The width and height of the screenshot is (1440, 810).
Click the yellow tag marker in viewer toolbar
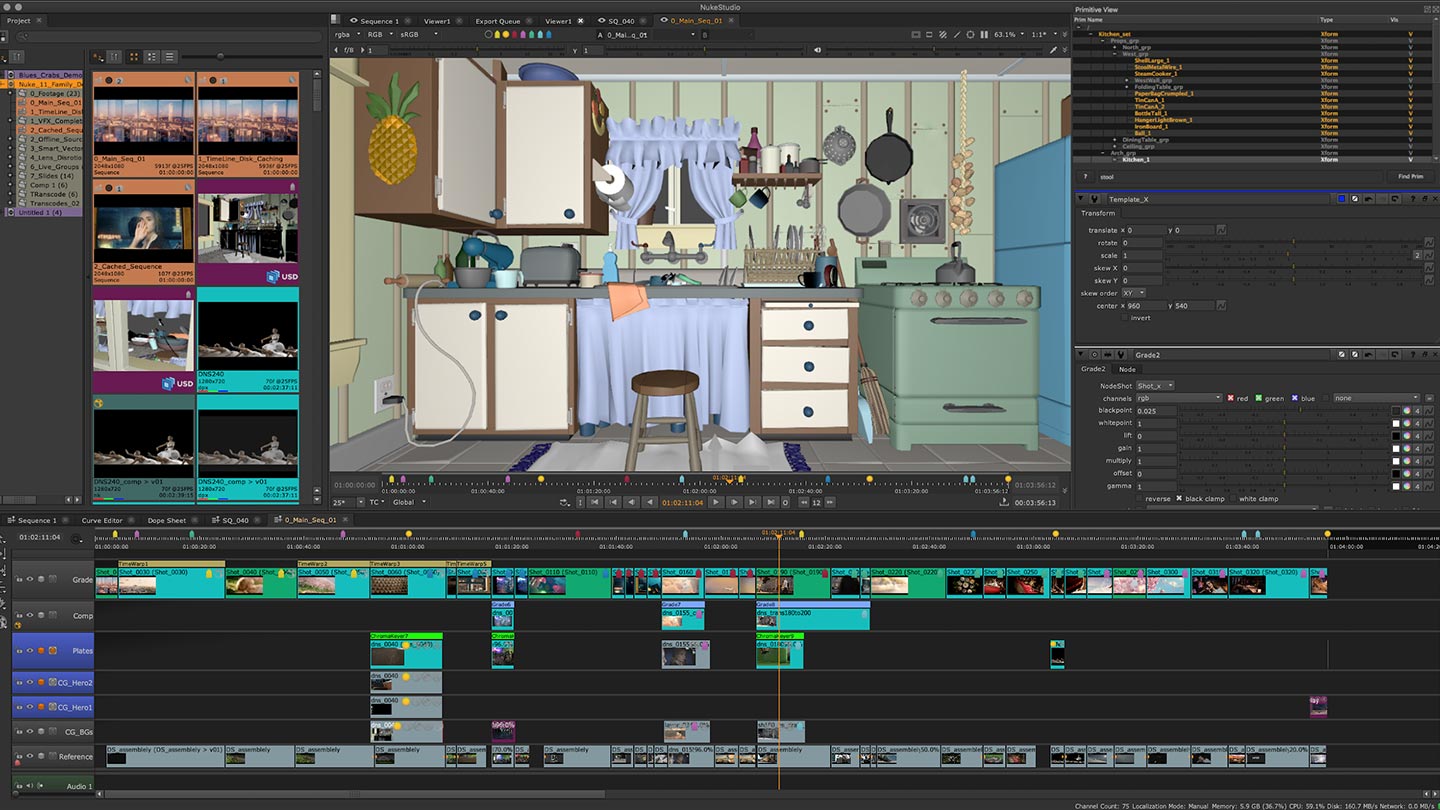(x=497, y=34)
